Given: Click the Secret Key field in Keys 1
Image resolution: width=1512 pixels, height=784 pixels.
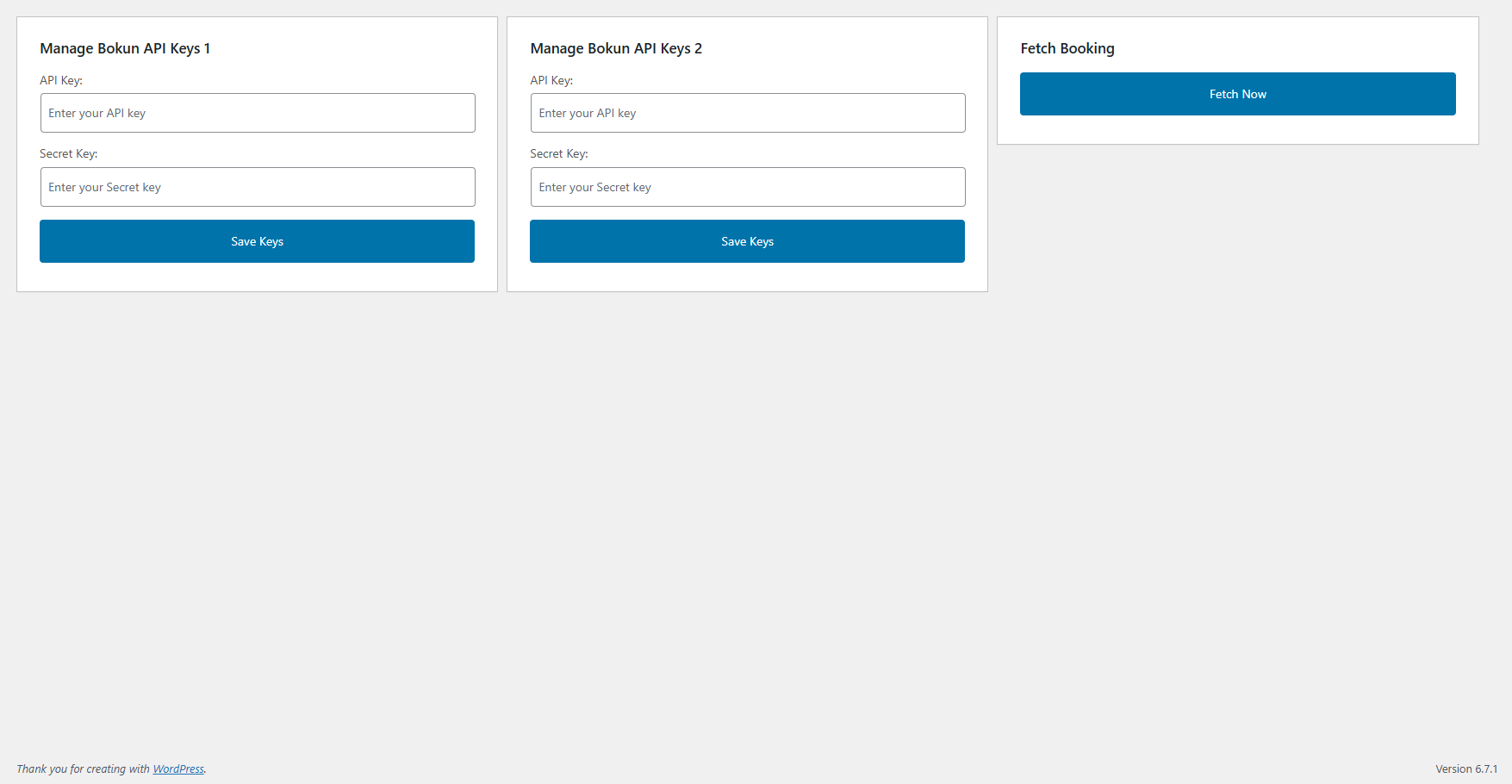Looking at the screenshot, I should pyautogui.click(x=258, y=187).
